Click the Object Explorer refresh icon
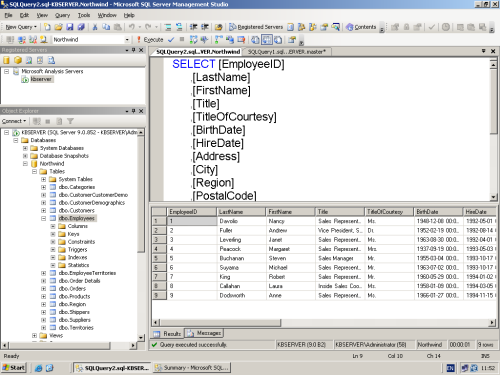This screenshot has width=500, height=375. pyautogui.click(x=59, y=121)
